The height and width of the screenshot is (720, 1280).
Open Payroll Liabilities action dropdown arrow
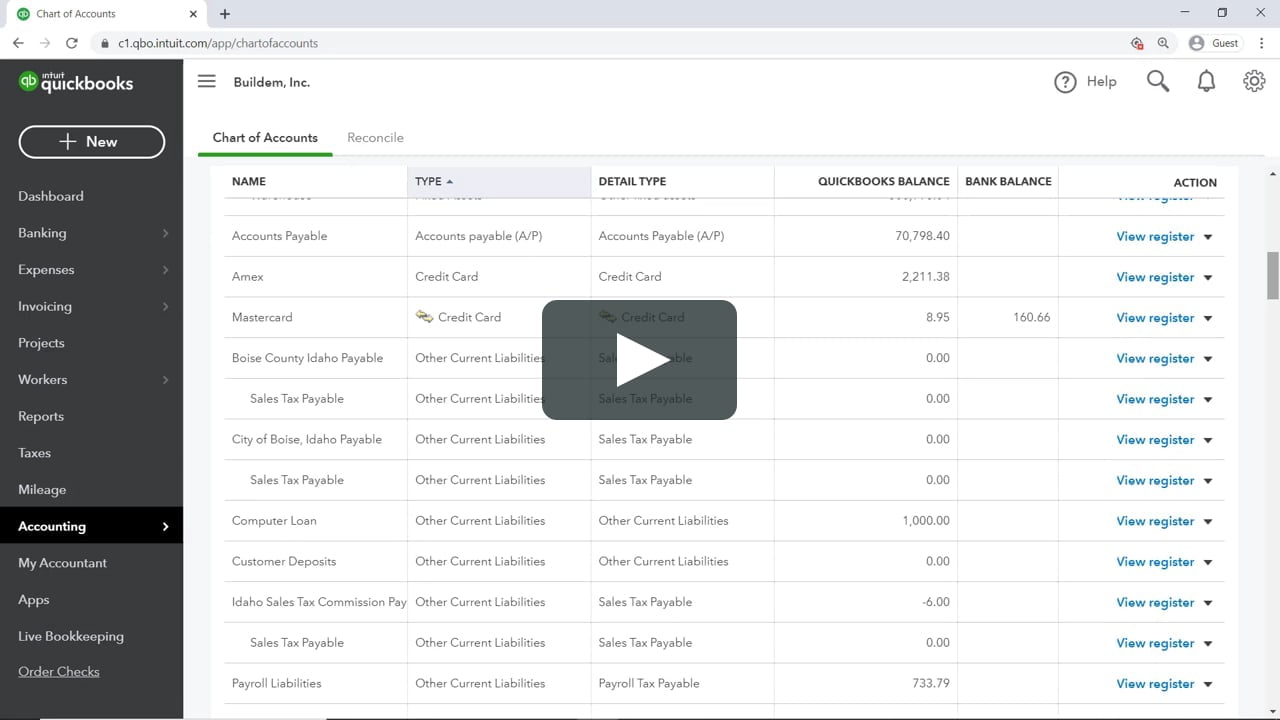click(x=1208, y=684)
